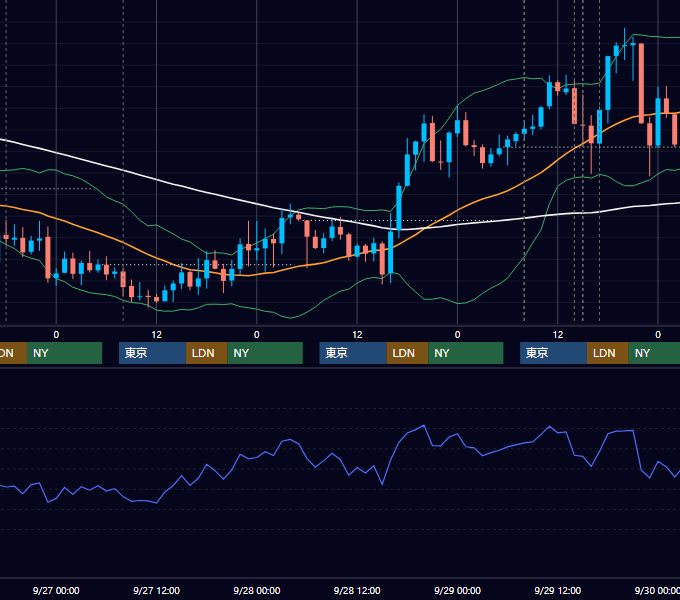
Task: Select the LDN session block on 9/29
Action: [608, 353]
